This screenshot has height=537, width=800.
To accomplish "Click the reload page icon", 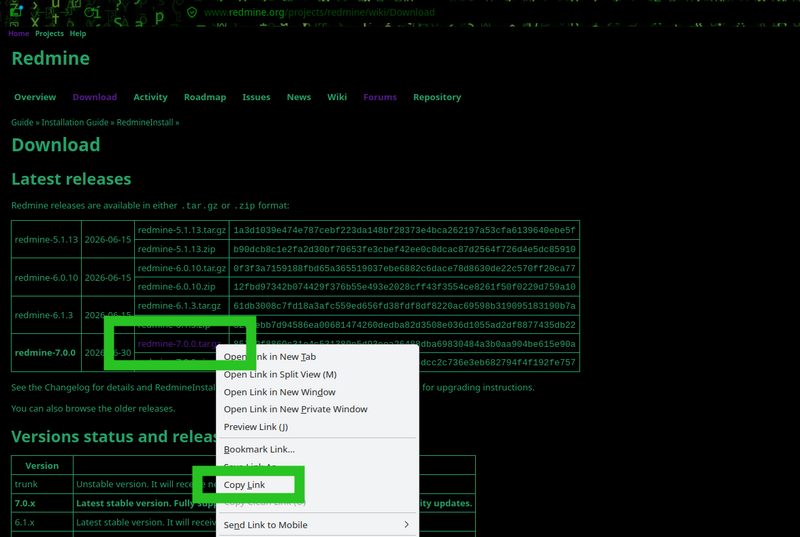I will 92,12.
